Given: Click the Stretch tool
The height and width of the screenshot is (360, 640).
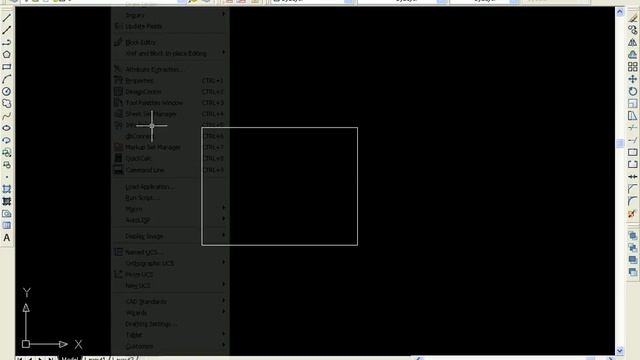Looking at the screenshot, I should (x=633, y=116).
